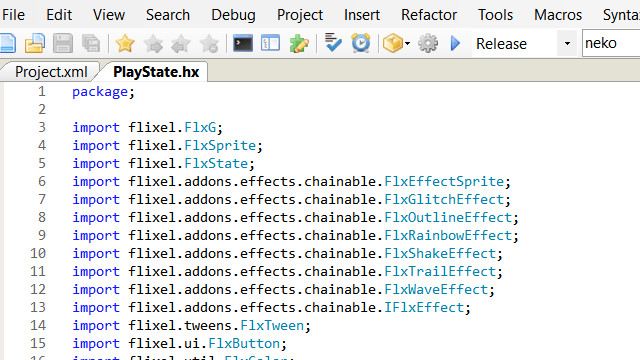Switch to the Project.xml tab
This screenshot has height=360, width=640.
click(x=51, y=72)
